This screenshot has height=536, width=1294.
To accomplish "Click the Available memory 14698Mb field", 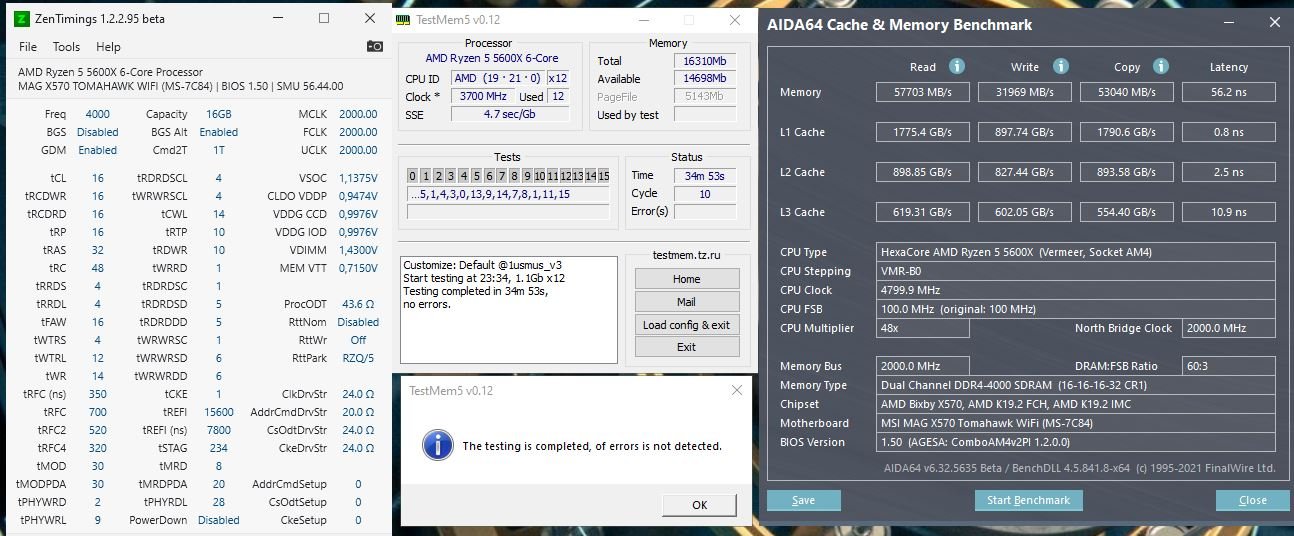I will tap(705, 79).
